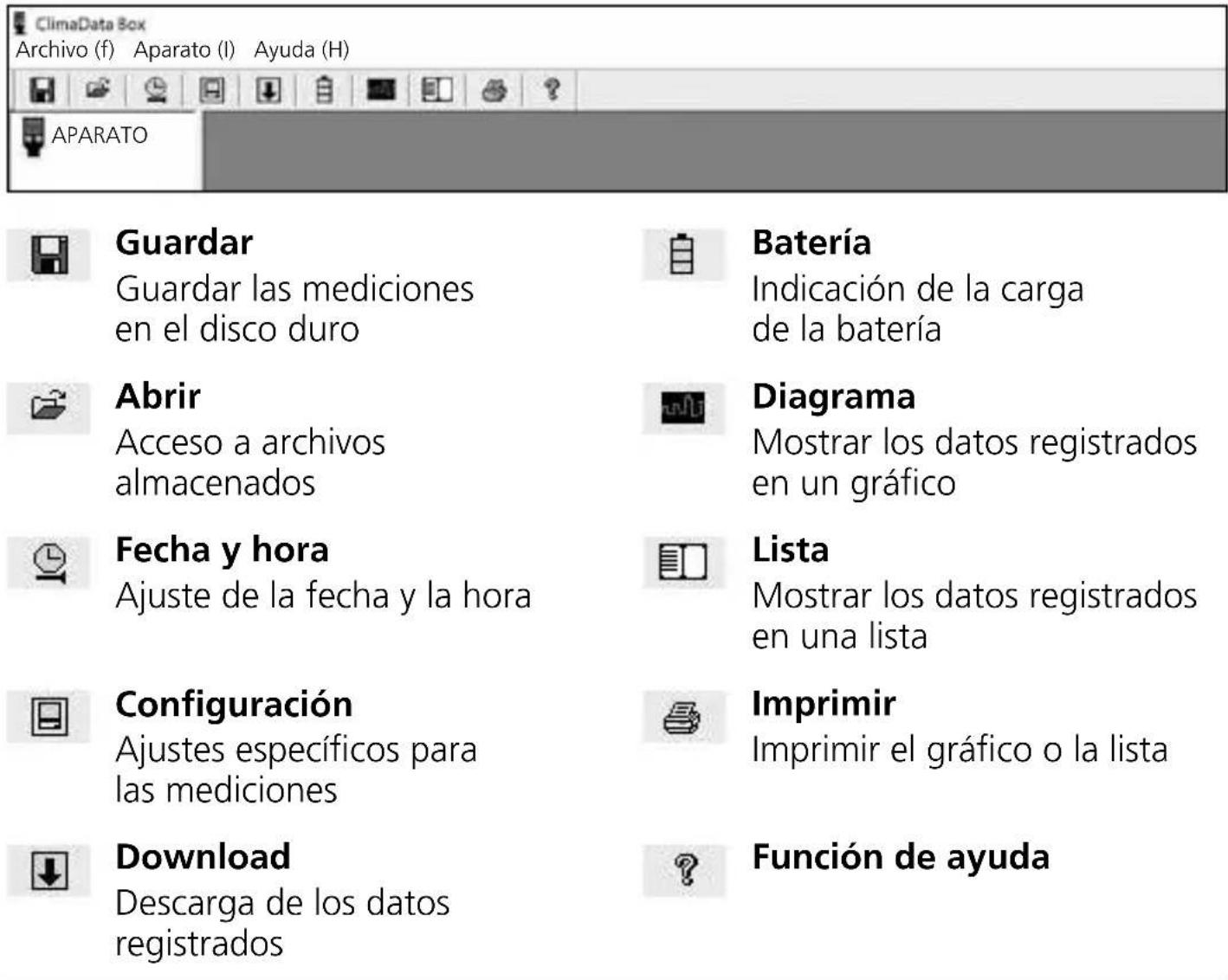Click text 'Ajustes específicos para las mediciones'
Viewport: 1228px width, 980px height.
pos(296,770)
